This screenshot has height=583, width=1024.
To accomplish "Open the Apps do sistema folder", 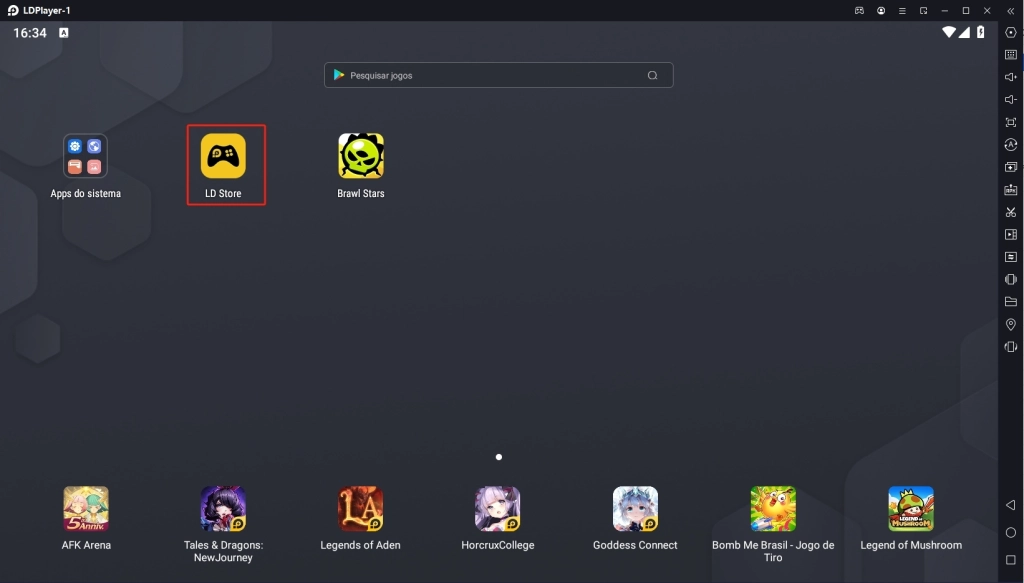I will pos(85,157).
